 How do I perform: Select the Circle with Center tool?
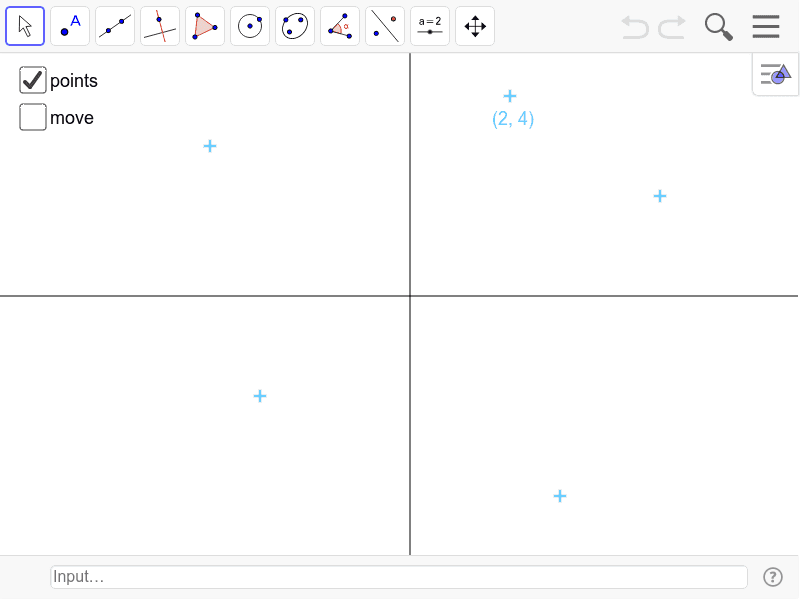[249, 26]
